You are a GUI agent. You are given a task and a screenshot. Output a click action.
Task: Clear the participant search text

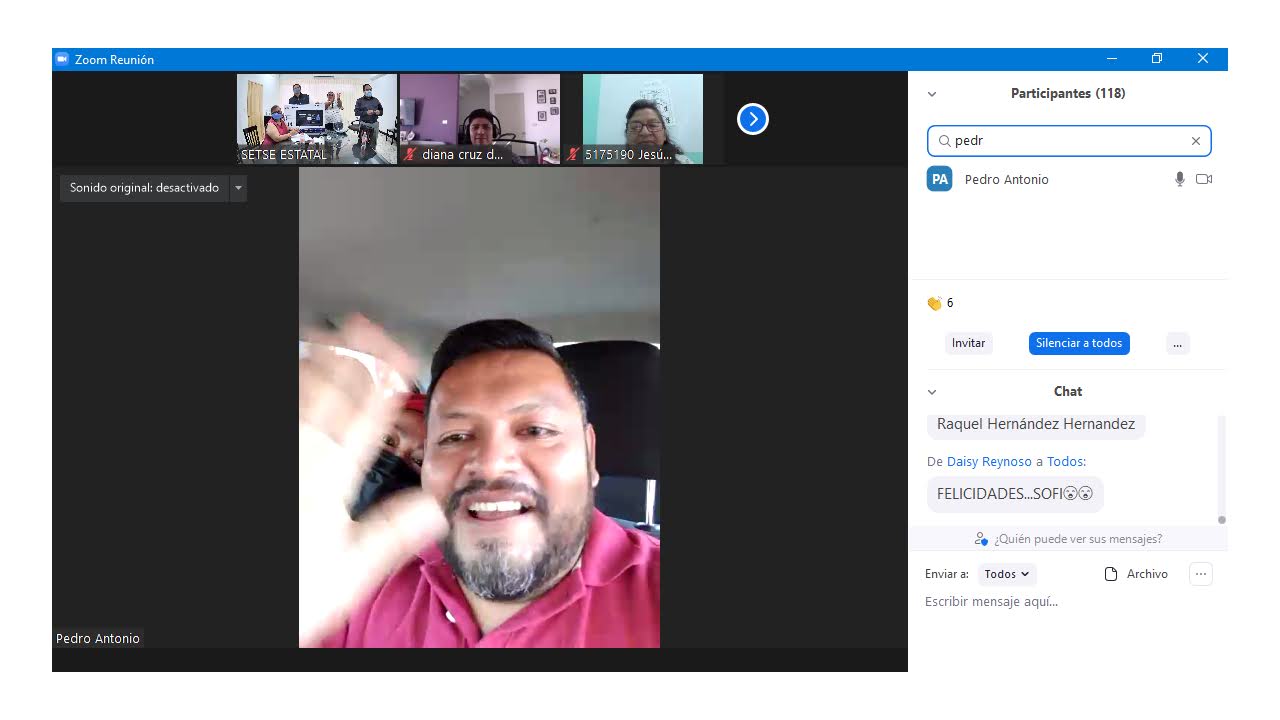pyautogui.click(x=1195, y=141)
